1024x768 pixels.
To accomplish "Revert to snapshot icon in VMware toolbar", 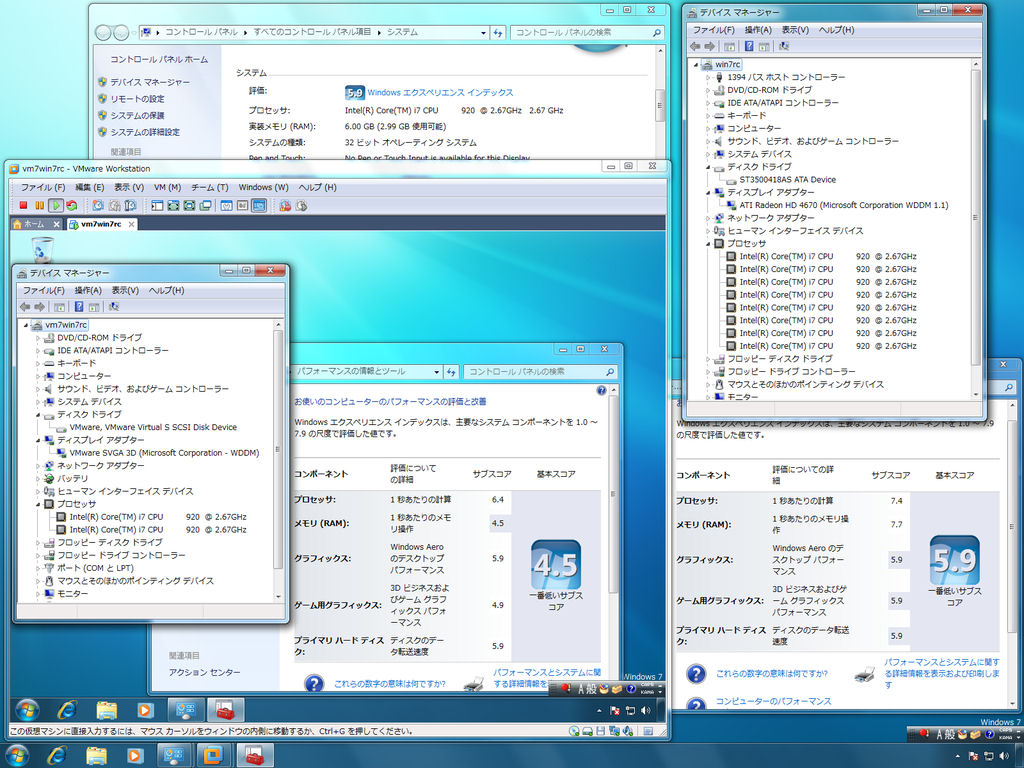I will [114, 205].
